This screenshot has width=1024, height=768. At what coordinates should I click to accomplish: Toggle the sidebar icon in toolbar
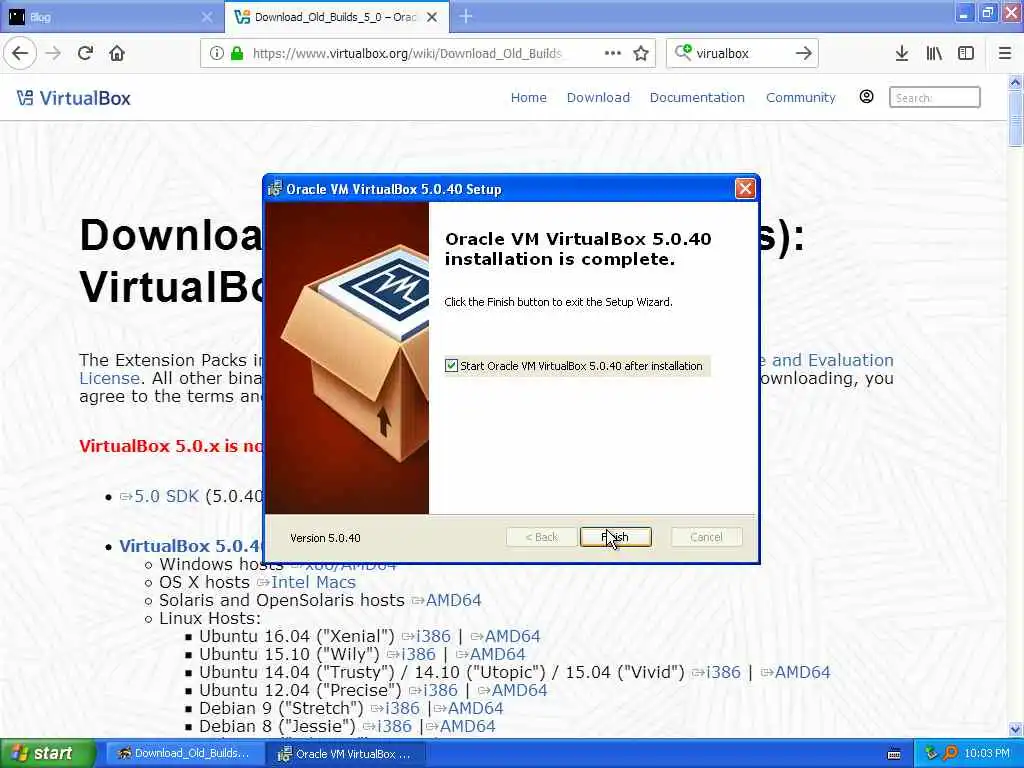tap(966, 53)
